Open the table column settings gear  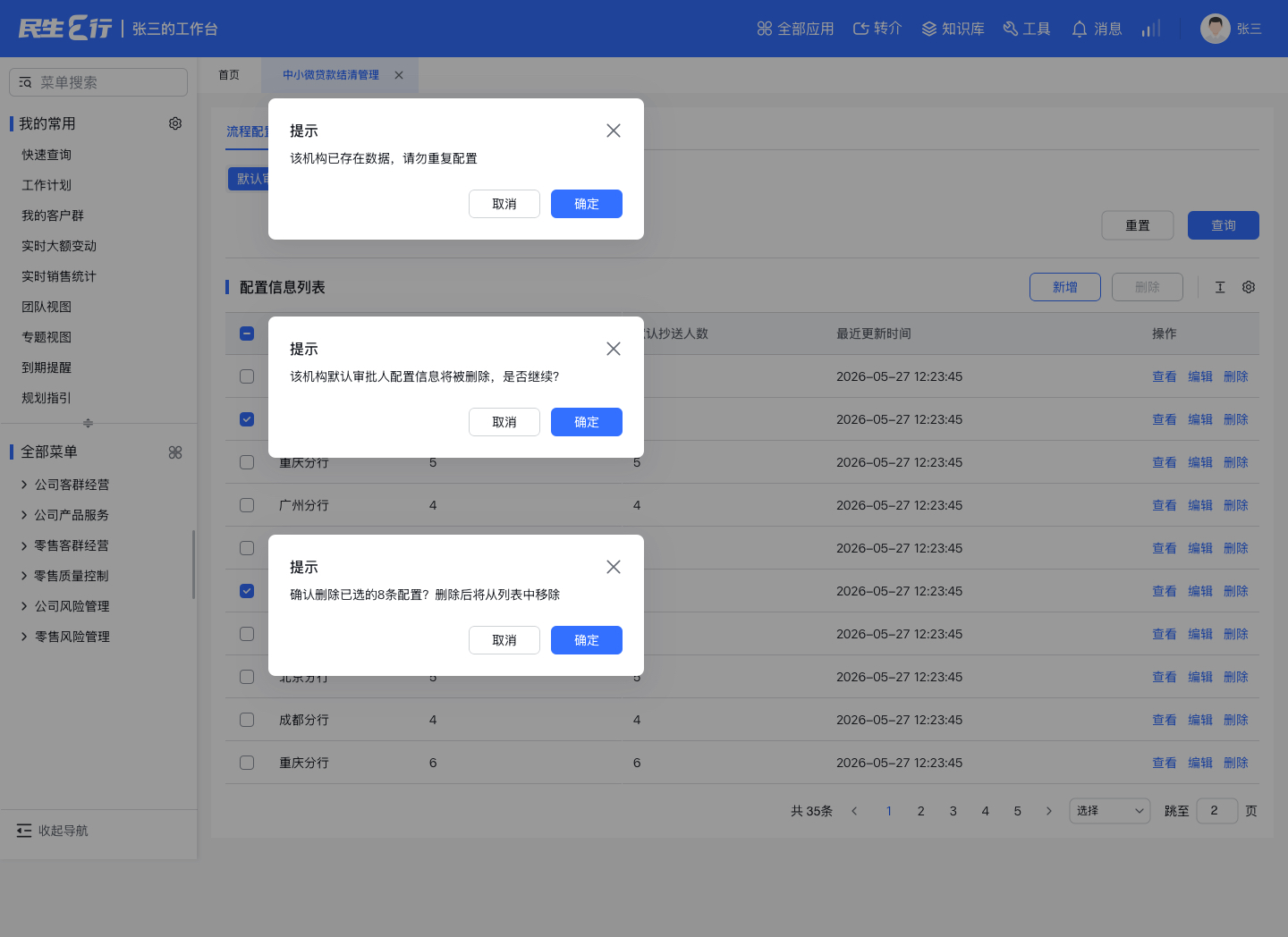coord(1249,287)
